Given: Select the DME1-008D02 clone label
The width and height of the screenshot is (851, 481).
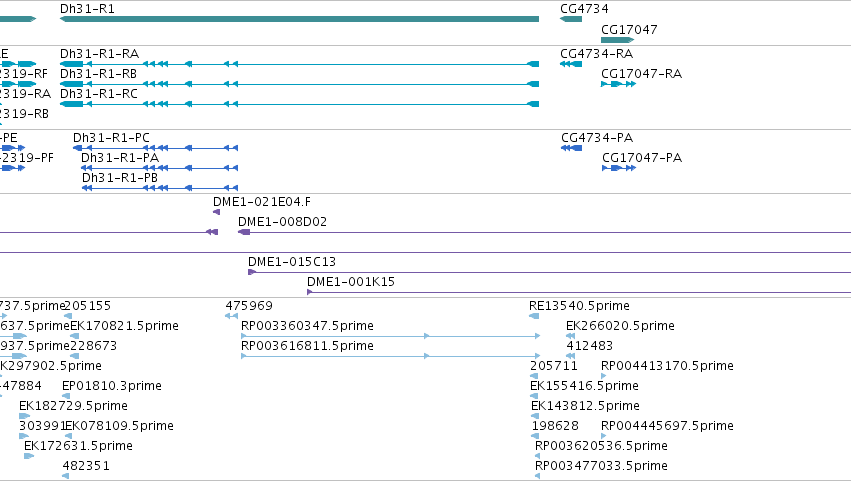Looking at the screenshot, I should click(282, 222).
